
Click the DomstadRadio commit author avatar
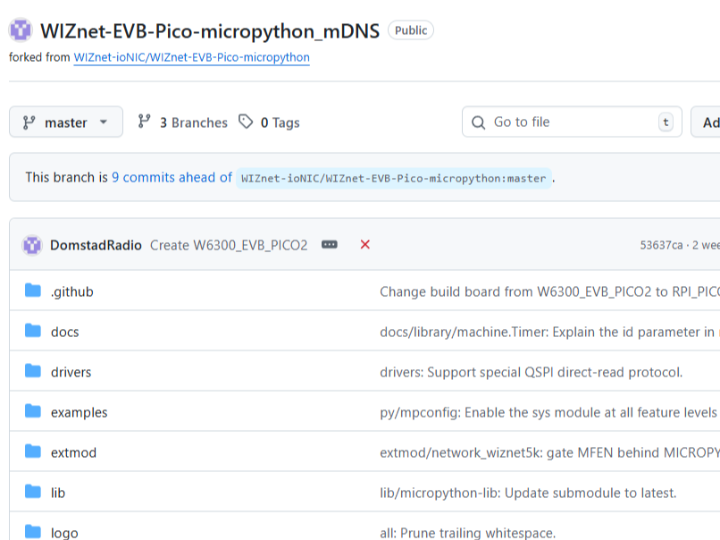tap(33, 245)
